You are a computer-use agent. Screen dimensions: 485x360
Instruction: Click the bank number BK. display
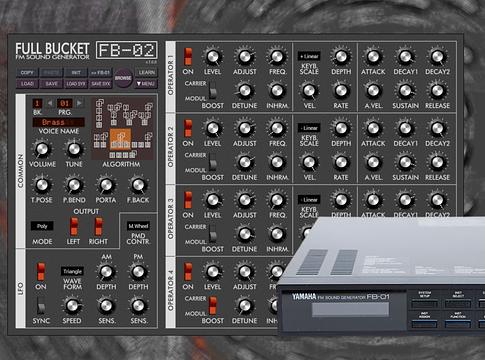(37, 103)
